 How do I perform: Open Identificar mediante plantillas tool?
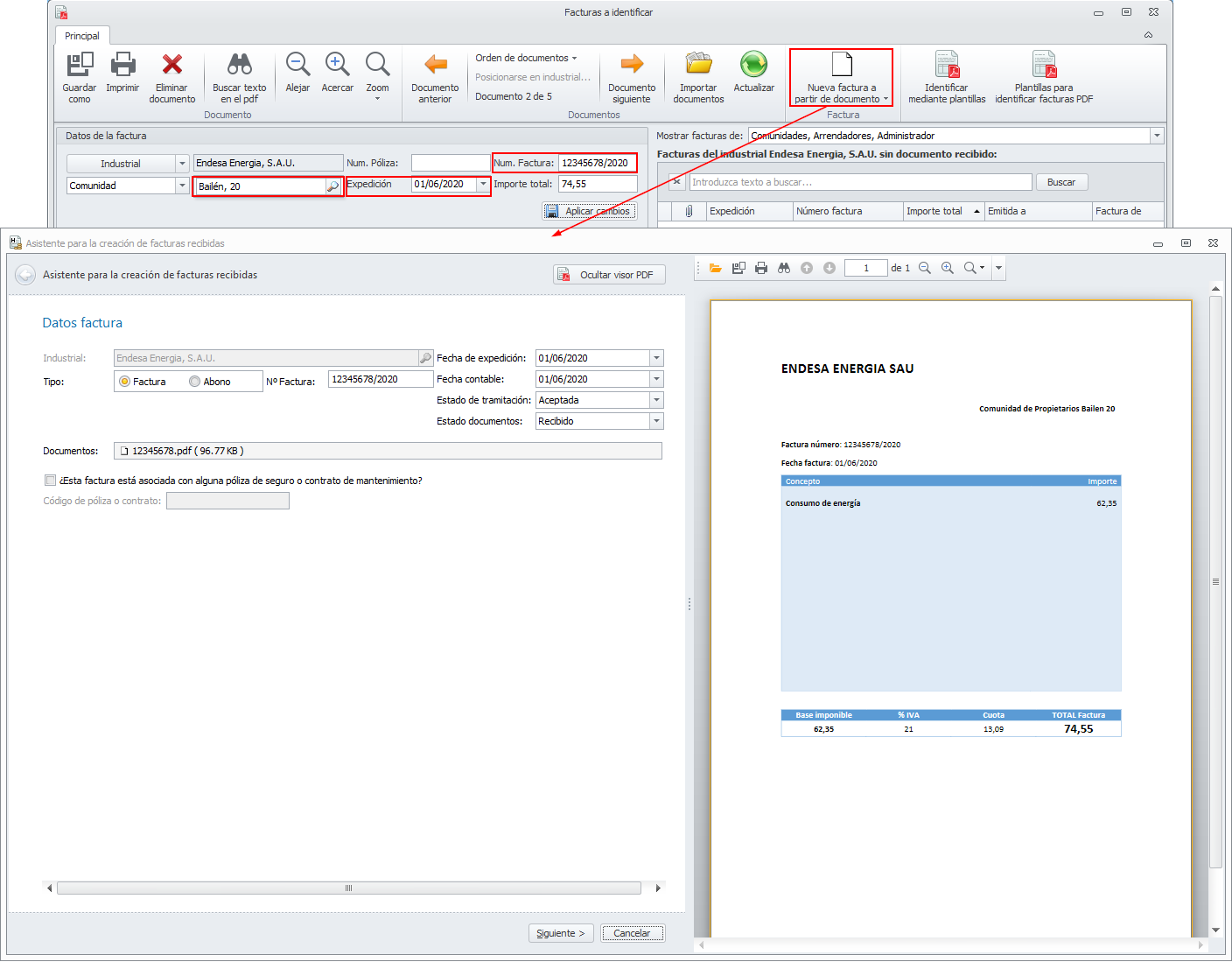(x=947, y=66)
